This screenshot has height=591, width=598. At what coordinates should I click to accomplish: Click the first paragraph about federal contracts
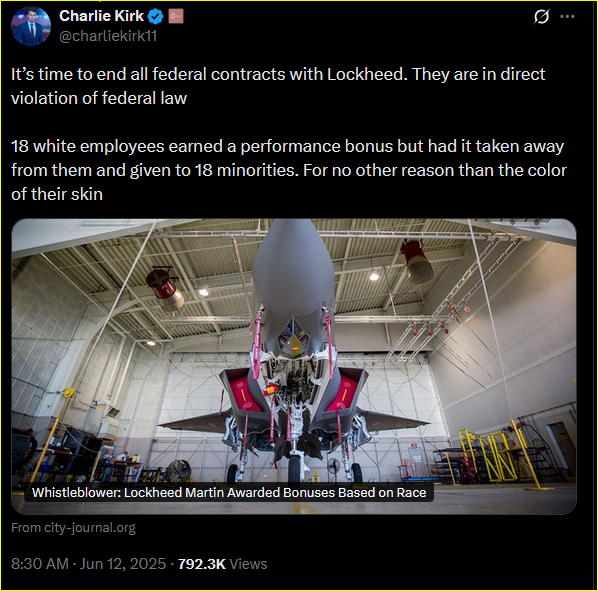tap(278, 86)
